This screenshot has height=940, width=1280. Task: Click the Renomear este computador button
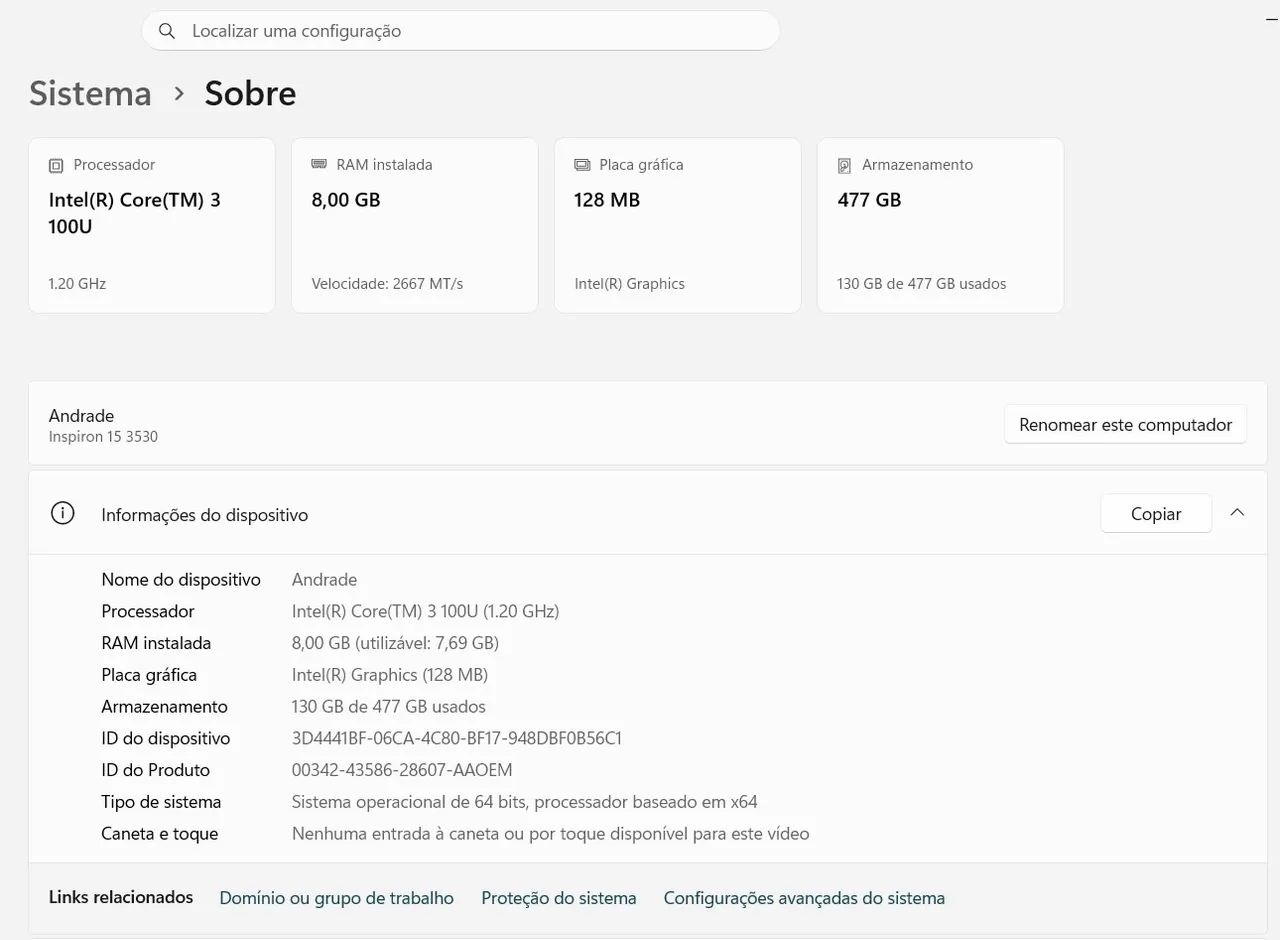click(x=1125, y=424)
